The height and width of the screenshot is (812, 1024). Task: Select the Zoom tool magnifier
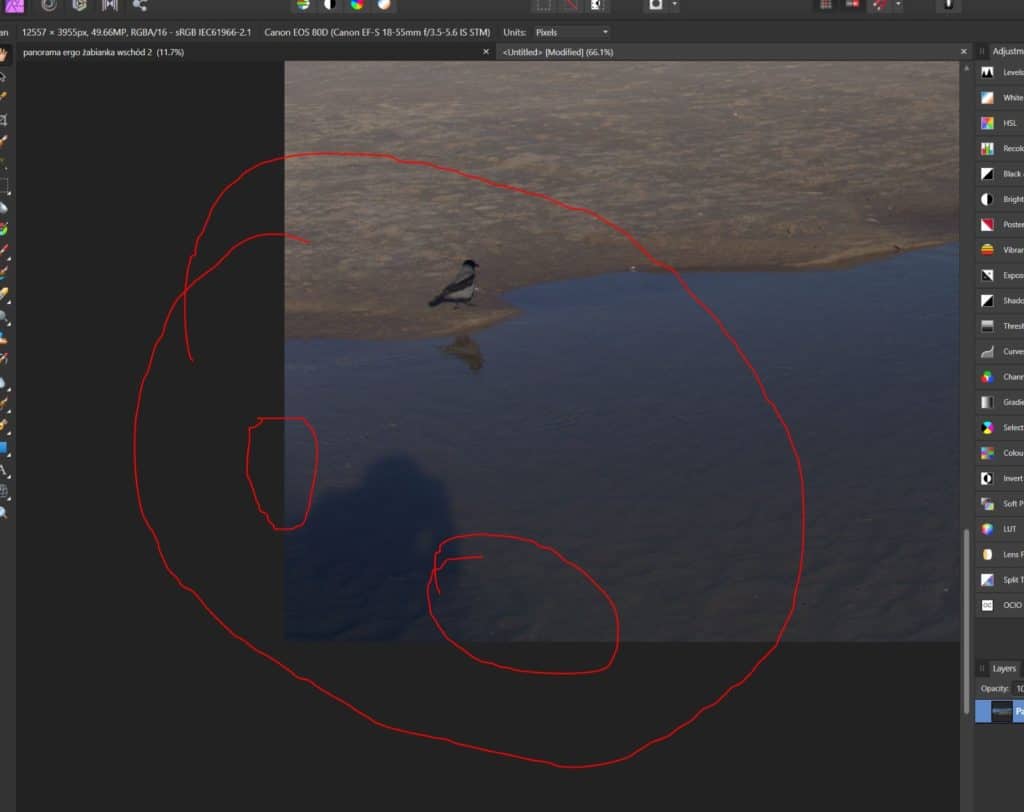click(4, 512)
